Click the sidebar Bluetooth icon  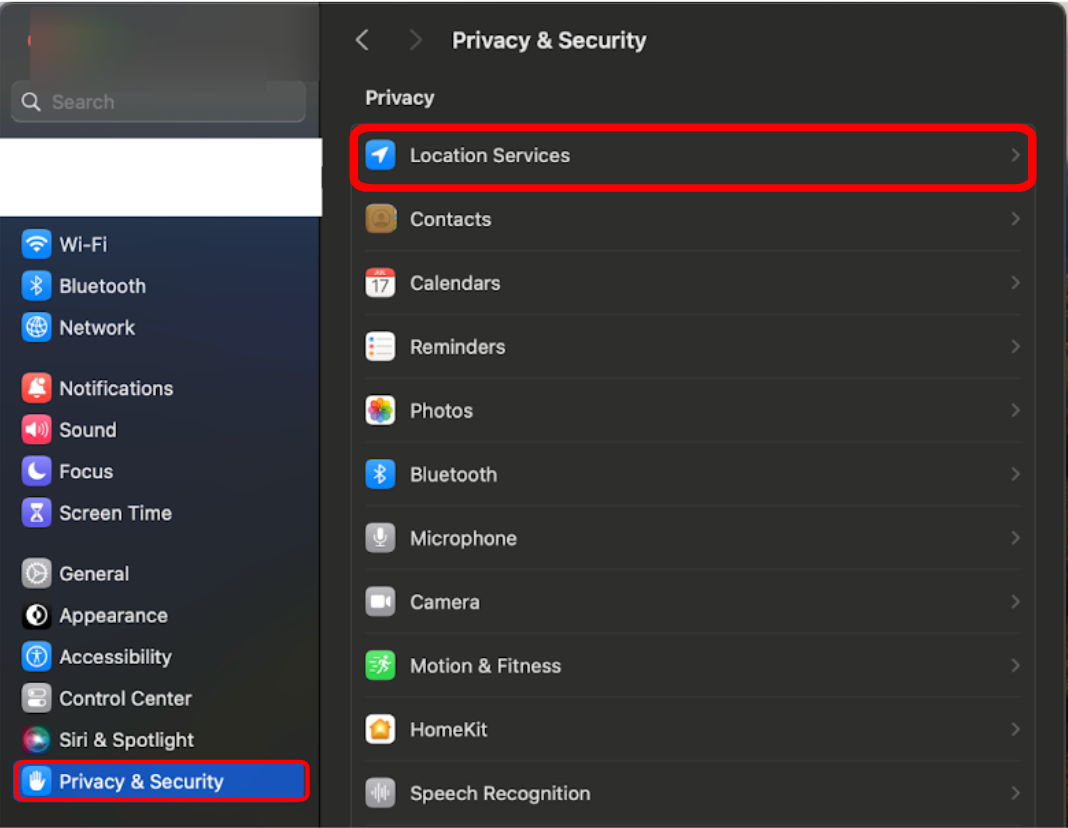pyautogui.click(x=36, y=286)
